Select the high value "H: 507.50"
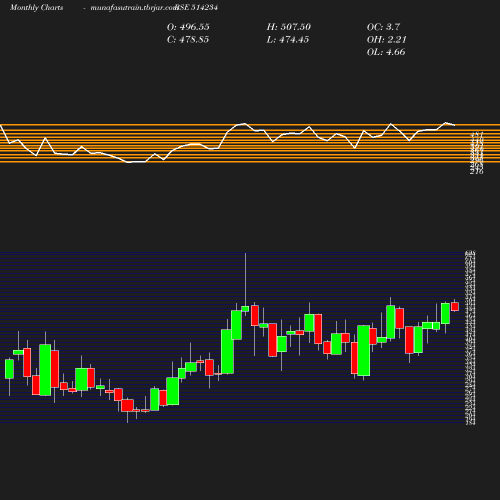Viewport: 500px width, 500px height. click(289, 27)
